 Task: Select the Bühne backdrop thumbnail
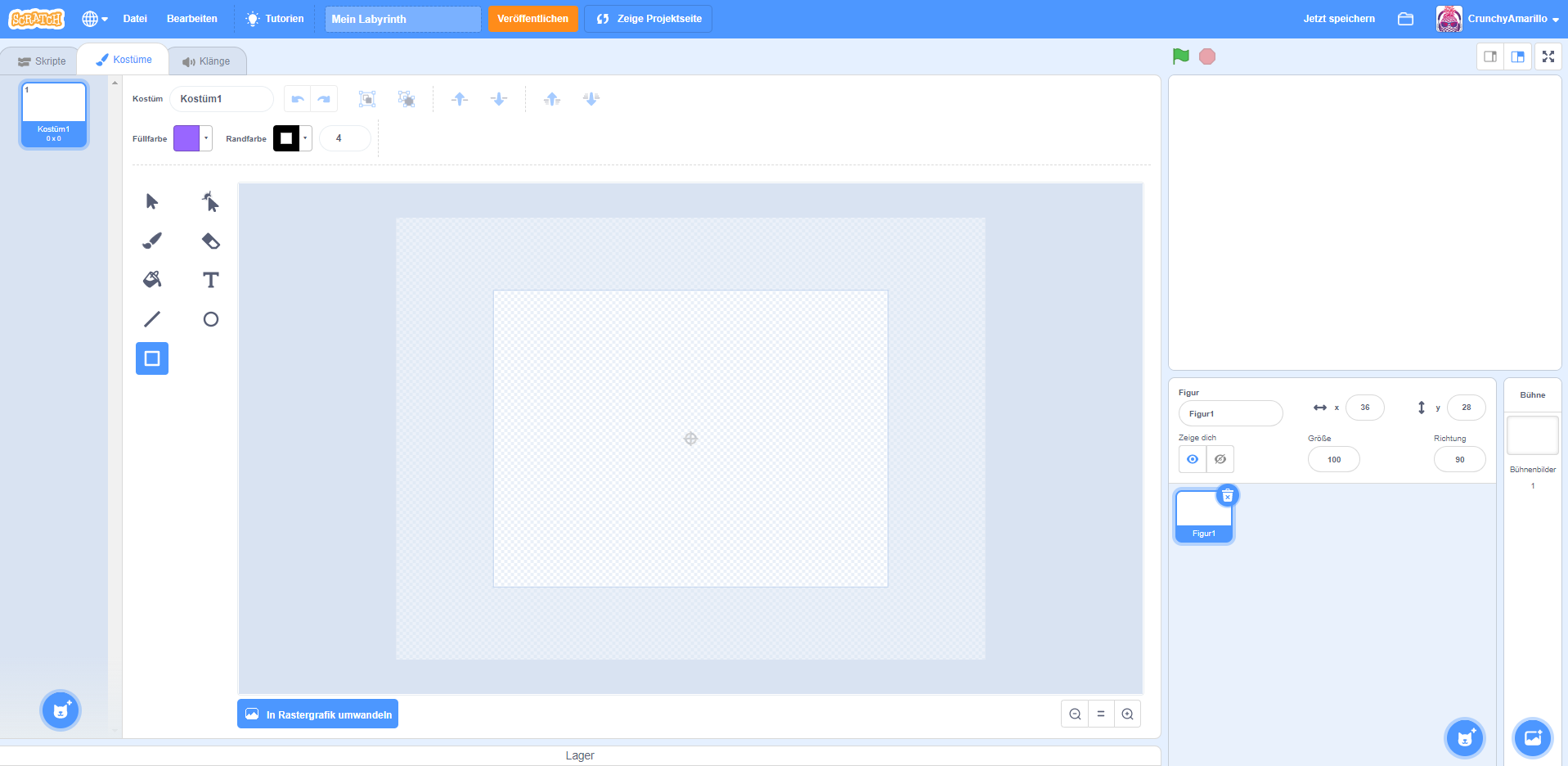coord(1532,435)
